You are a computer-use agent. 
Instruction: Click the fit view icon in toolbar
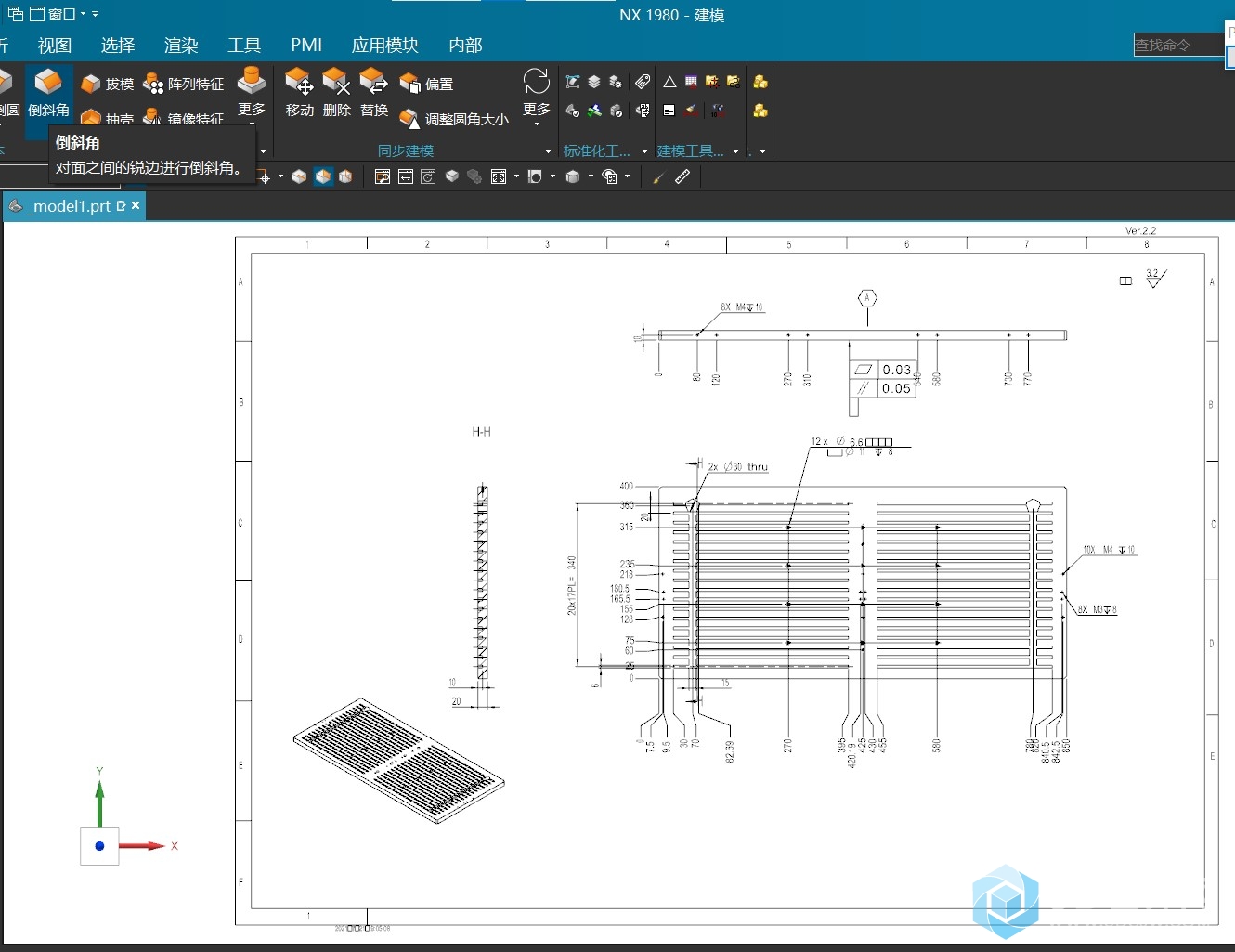click(x=499, y=176)
